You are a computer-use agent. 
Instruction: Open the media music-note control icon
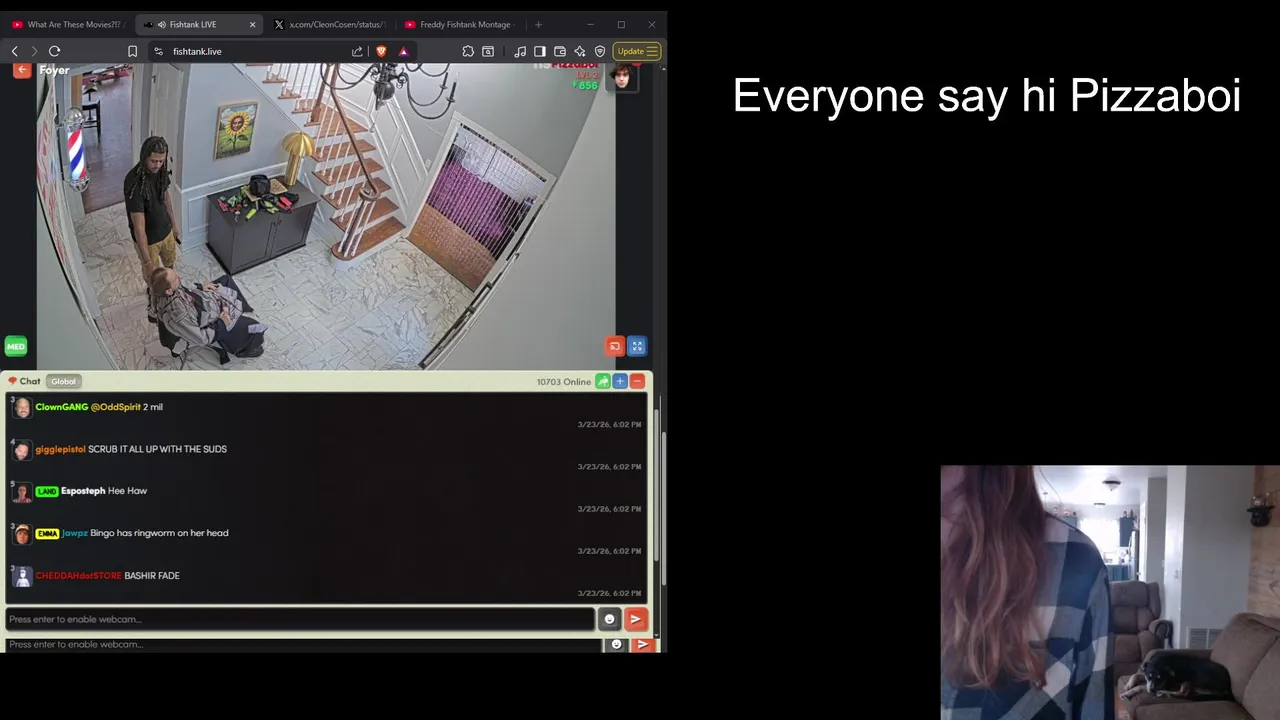520,51
